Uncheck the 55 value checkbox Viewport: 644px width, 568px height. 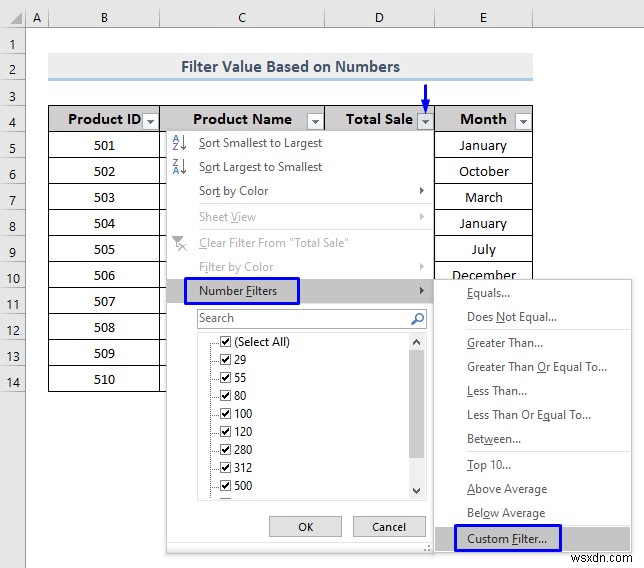click(225, 377)
